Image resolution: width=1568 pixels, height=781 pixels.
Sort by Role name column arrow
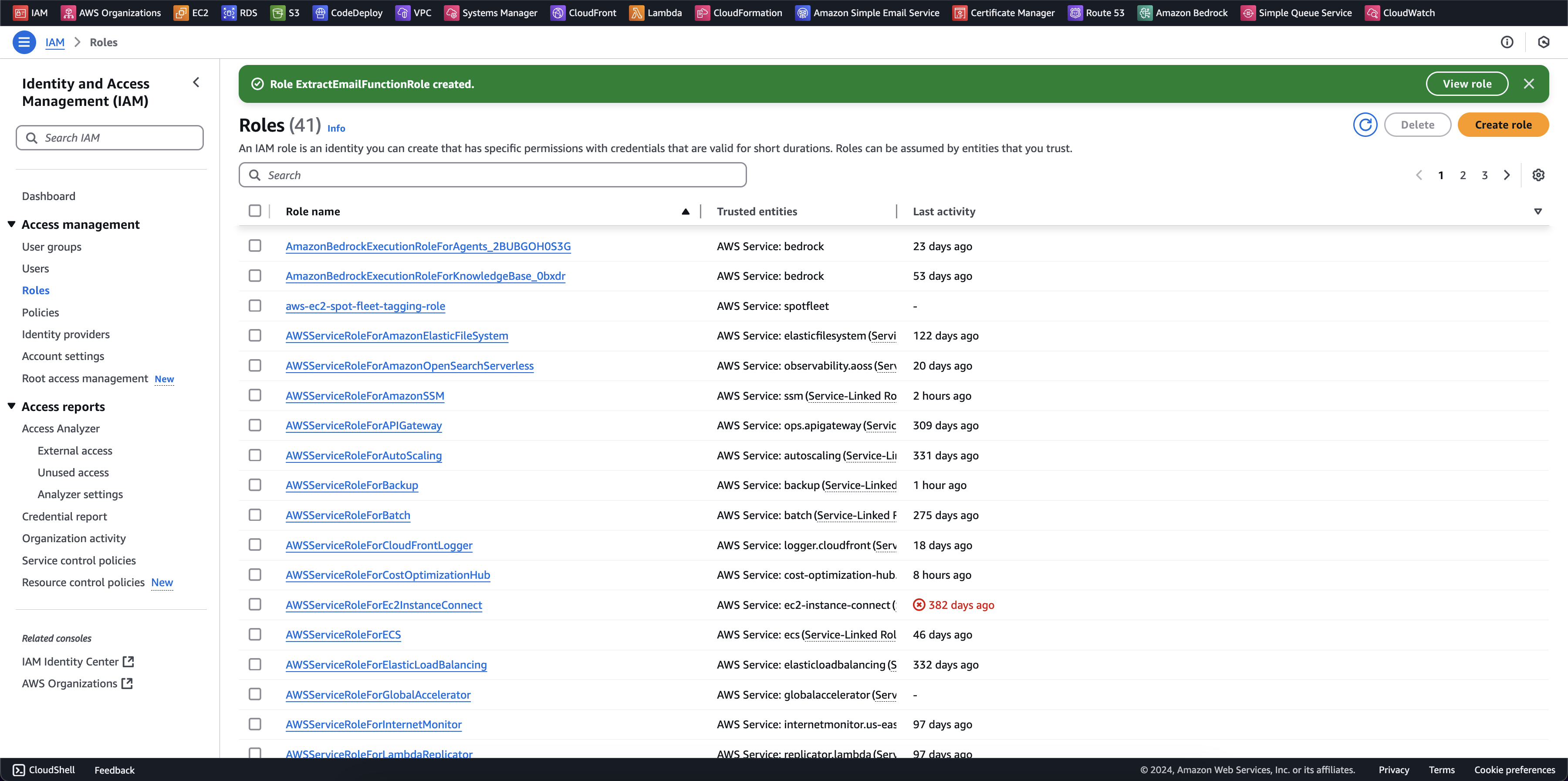[x=686, y=211]
